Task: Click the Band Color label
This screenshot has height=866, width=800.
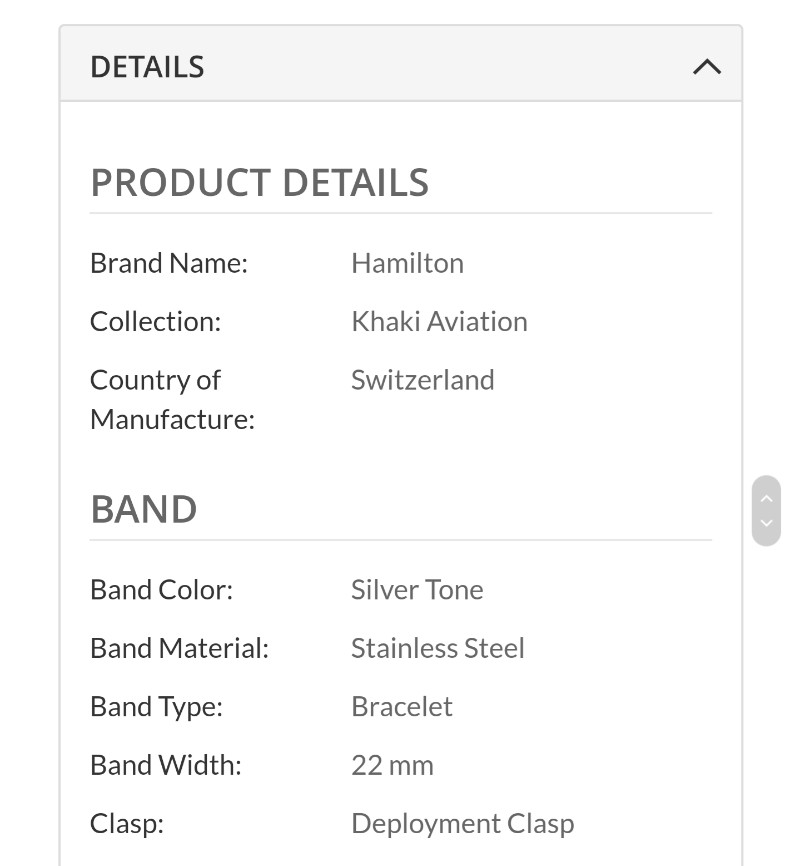Action: pos(161,590)
